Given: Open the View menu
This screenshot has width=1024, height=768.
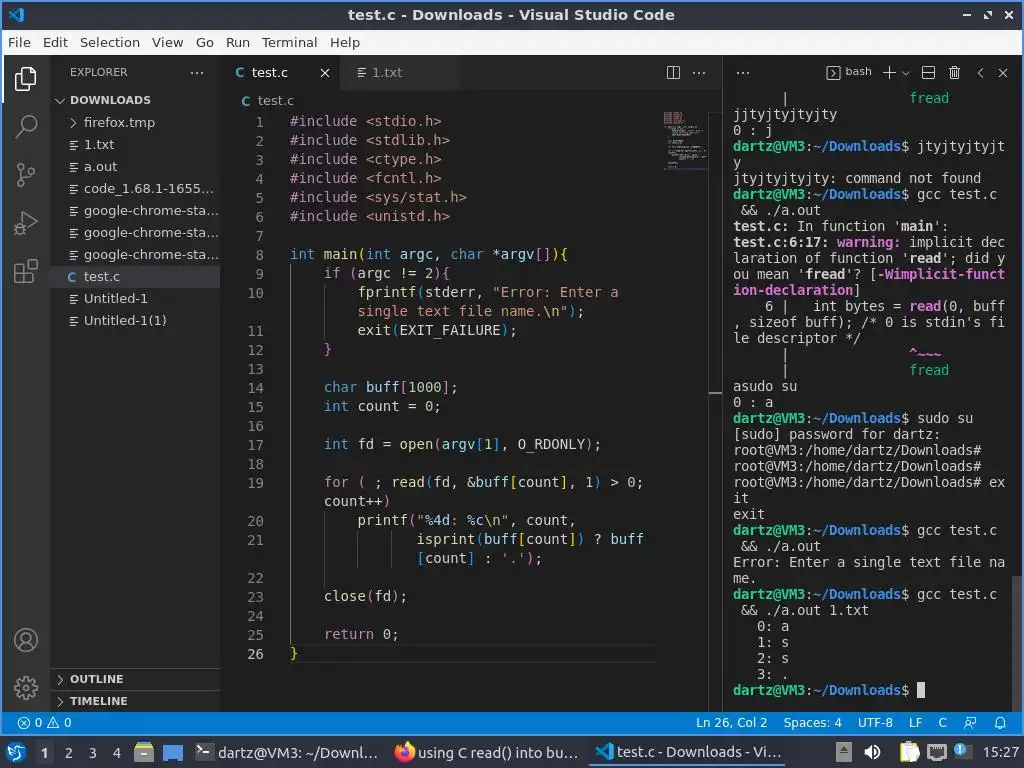Looking at the screenshot, I should tap(168, 42).
